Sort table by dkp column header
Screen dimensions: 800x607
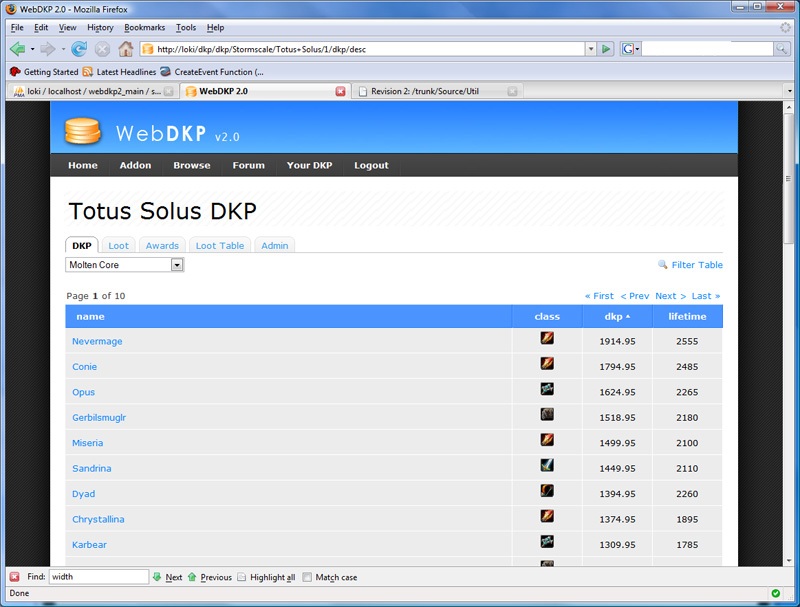[x=614, y=316]
